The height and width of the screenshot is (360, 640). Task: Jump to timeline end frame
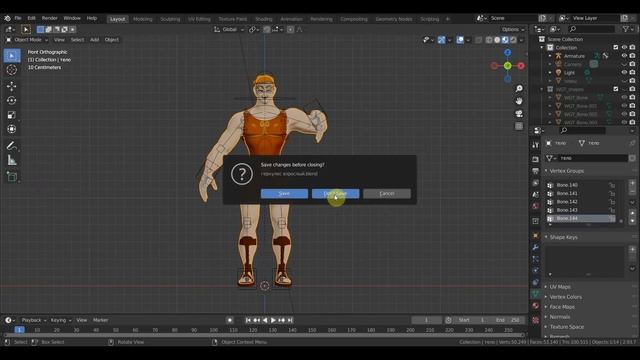290,320
